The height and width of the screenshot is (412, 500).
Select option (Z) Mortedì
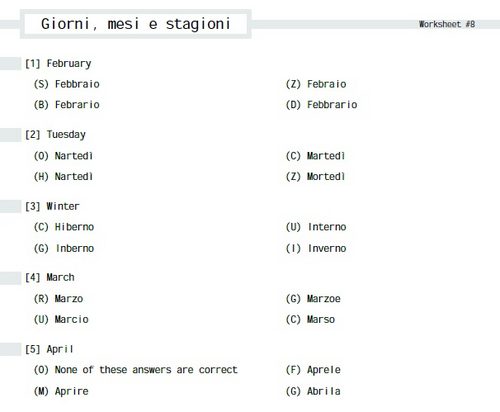point(315,176)
